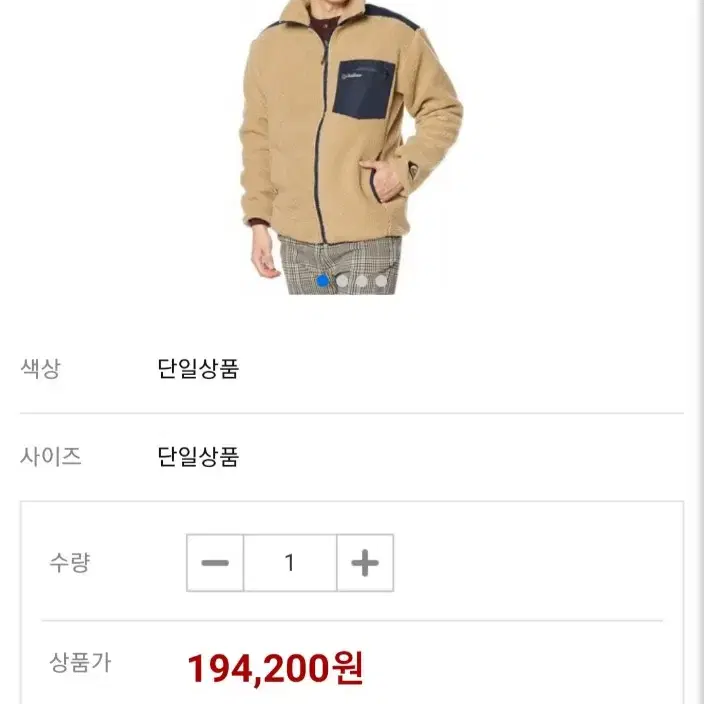Jump to the fourth carousel dot
This screenshot has width=704, height=704.
point(381,281)
